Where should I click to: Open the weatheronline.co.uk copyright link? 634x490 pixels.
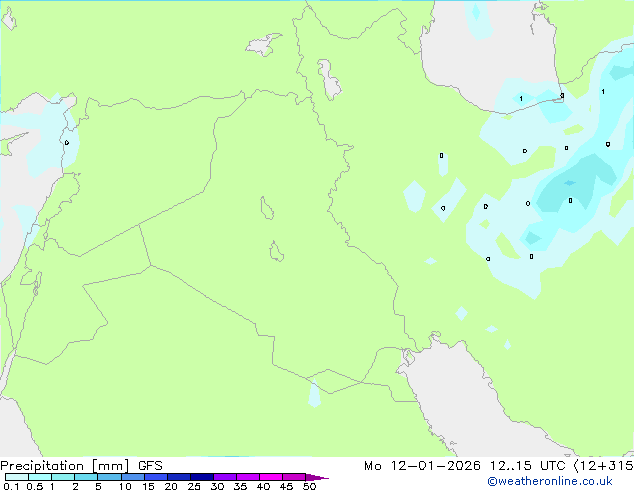(550, 481)
